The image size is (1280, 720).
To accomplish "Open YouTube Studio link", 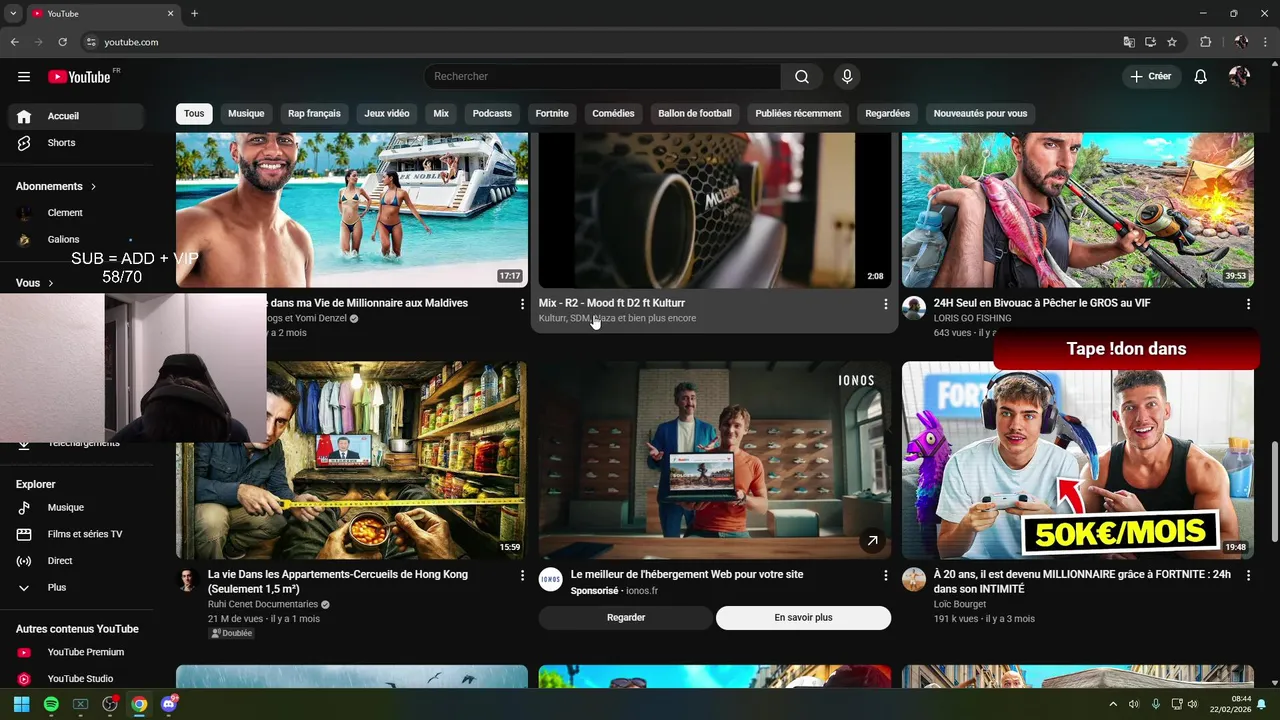I will (76, 679).
